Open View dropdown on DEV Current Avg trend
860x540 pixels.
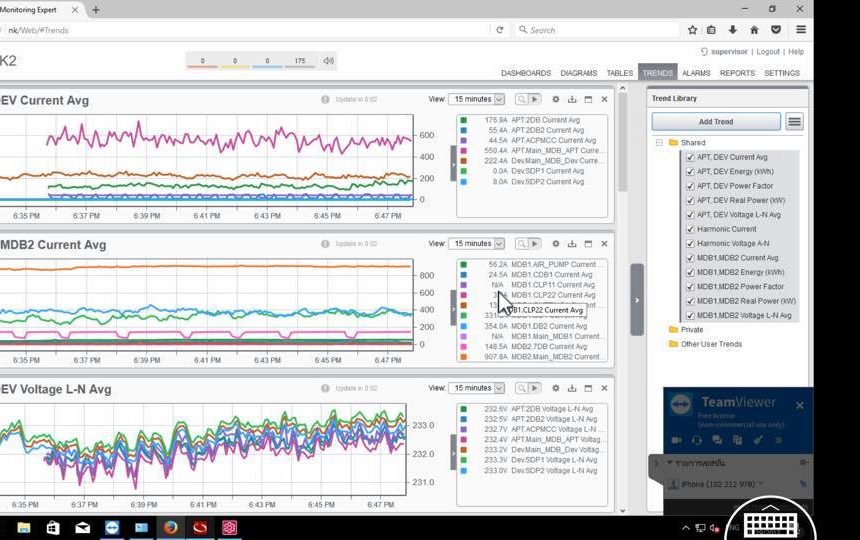[x=477, y=99]
